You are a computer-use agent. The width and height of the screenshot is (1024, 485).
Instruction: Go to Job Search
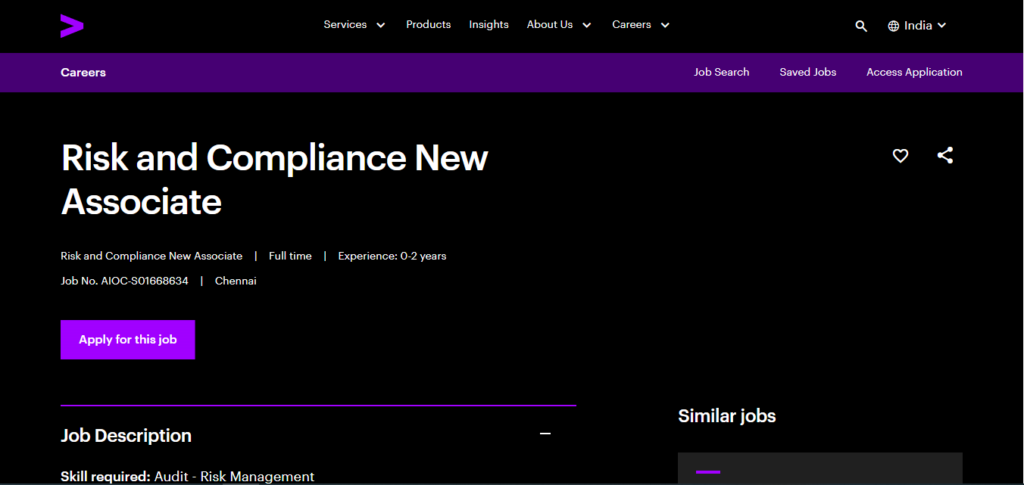coord(721,72)
